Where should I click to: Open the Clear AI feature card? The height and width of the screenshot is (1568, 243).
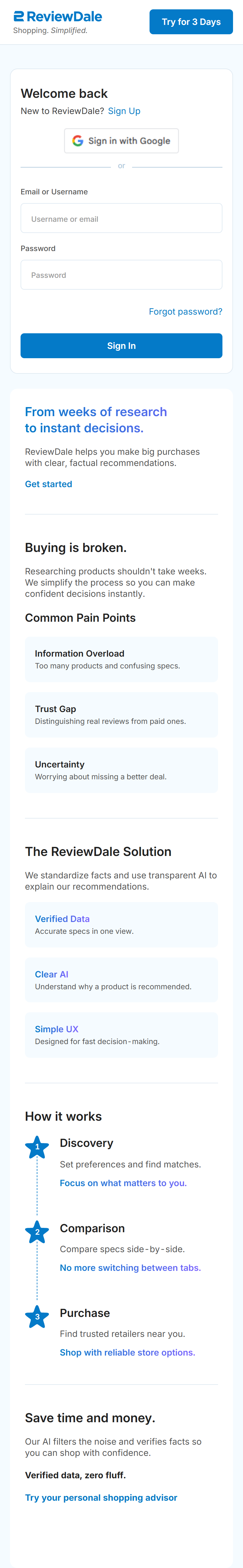(121, 980)
